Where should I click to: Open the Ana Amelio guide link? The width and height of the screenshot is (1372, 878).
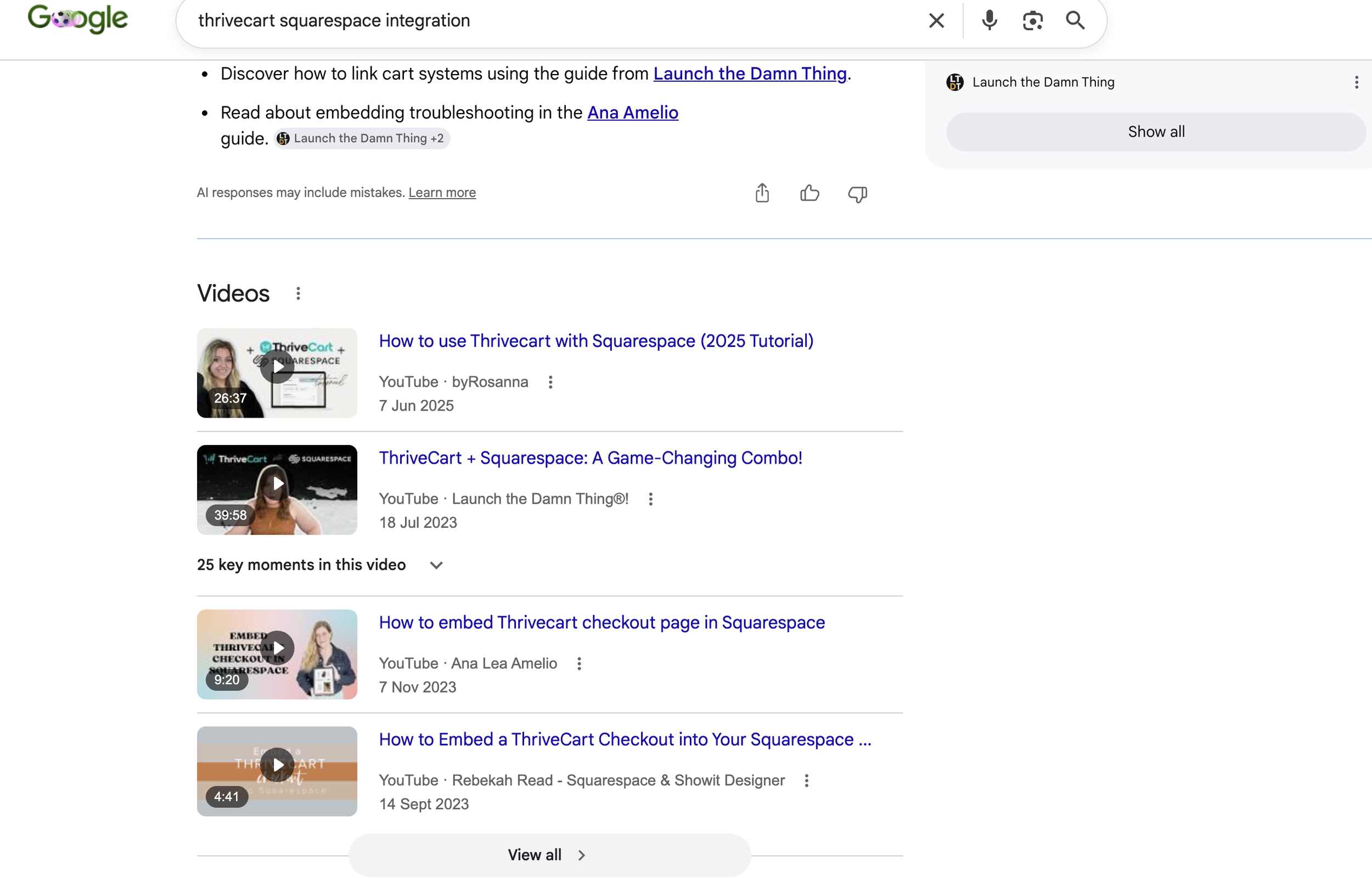pos(633,113)
